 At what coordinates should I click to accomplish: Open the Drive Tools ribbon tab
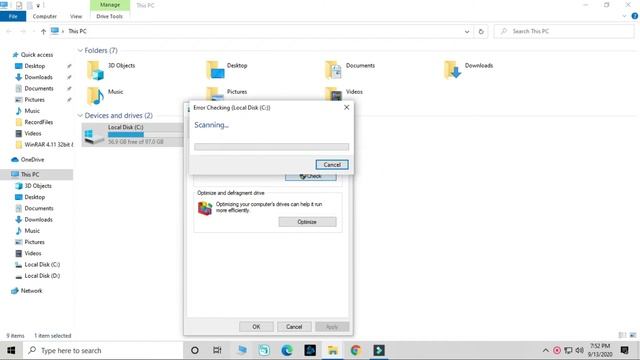tap(109, 16)
